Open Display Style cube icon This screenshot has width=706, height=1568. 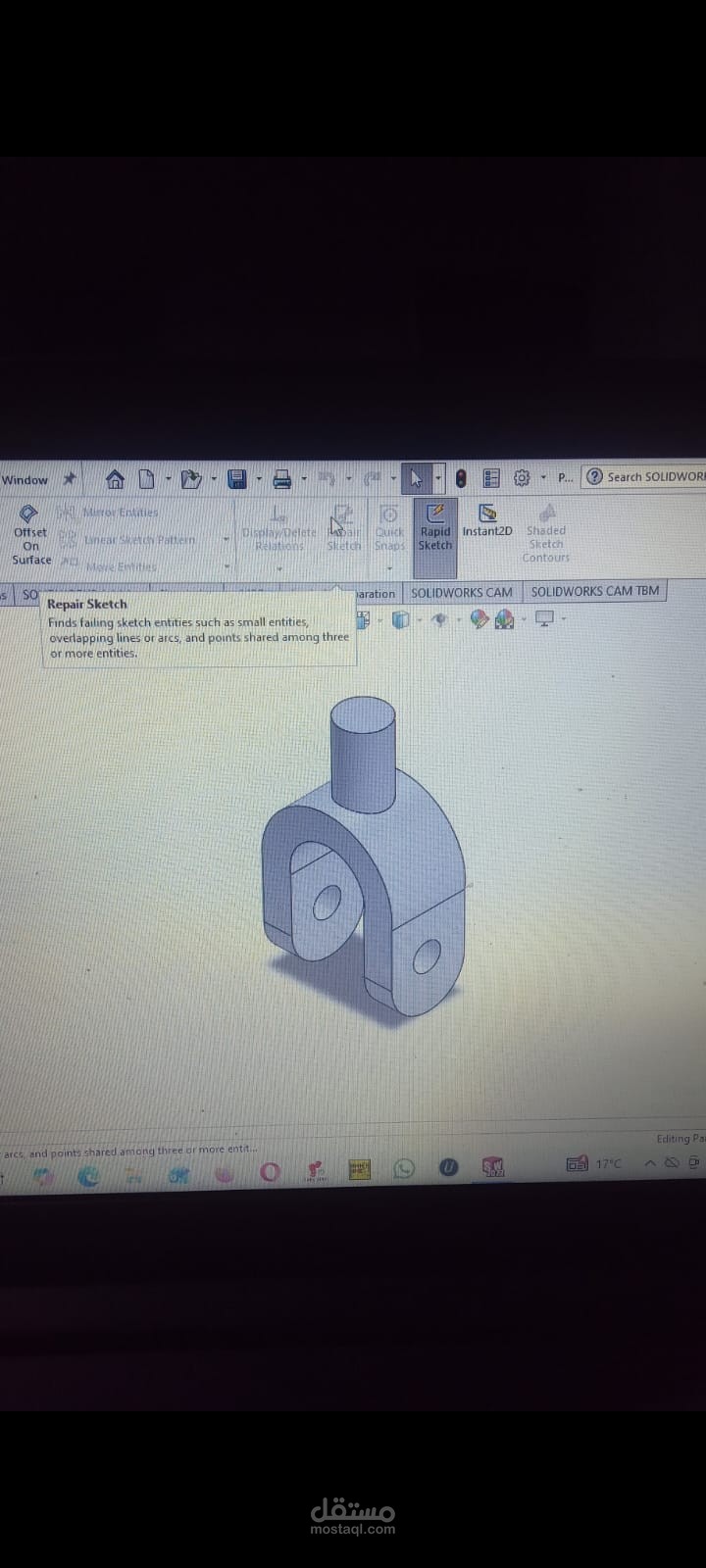point(400,619)
